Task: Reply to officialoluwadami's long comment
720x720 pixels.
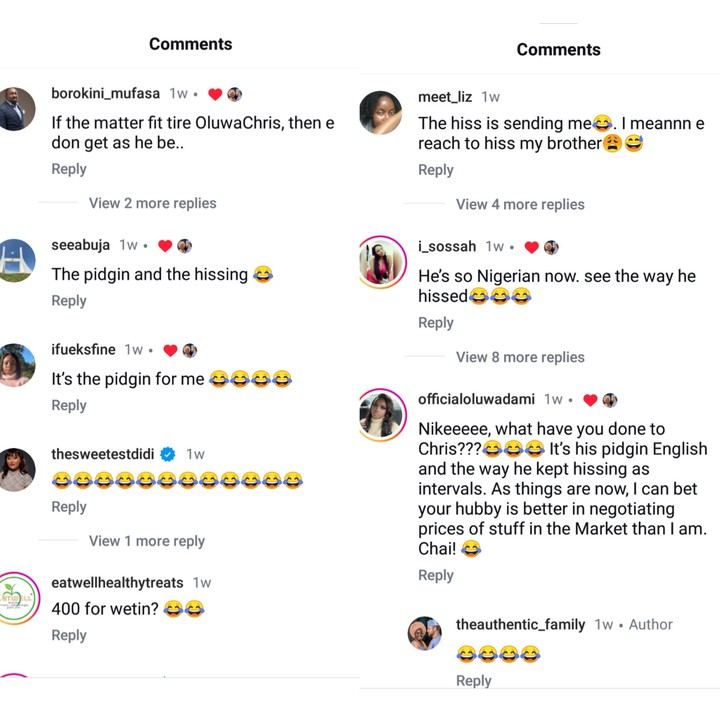Action: (436, 575)
